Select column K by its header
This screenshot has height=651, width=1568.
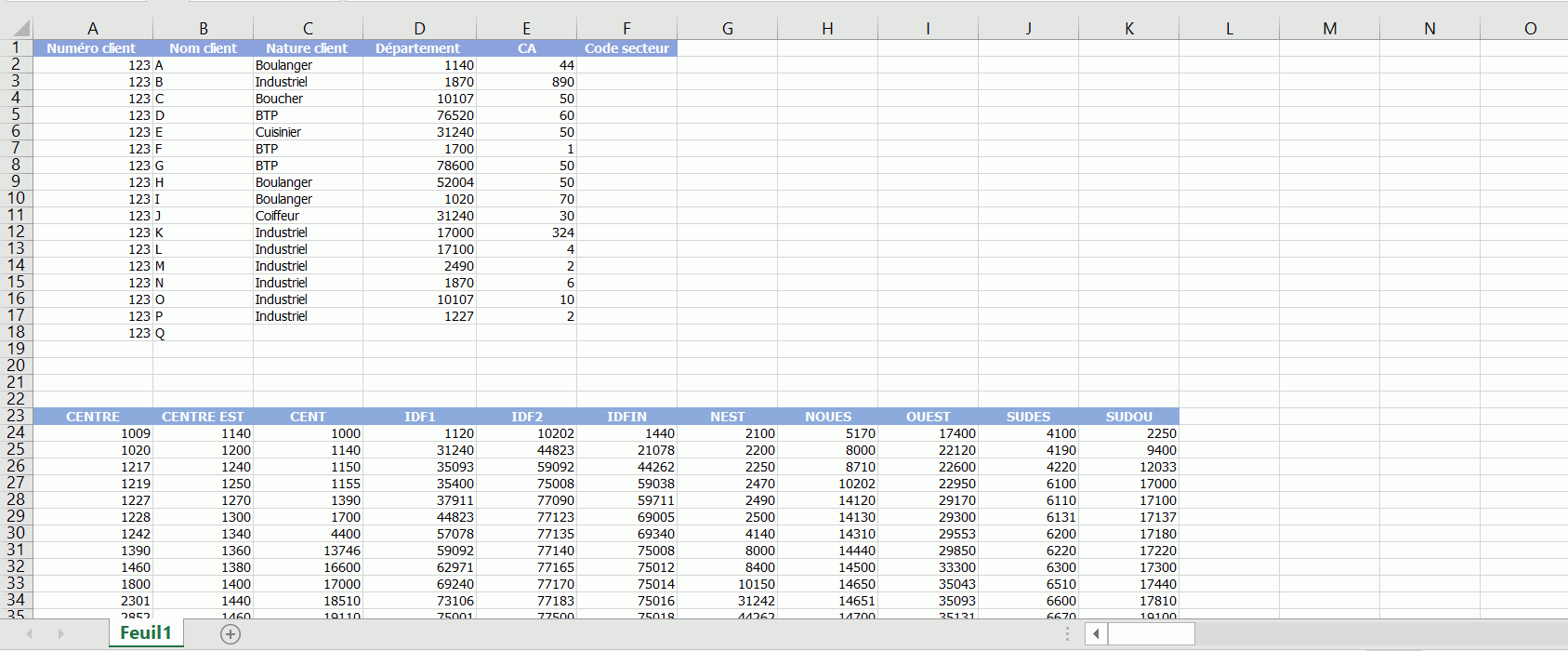point(1128,29)
